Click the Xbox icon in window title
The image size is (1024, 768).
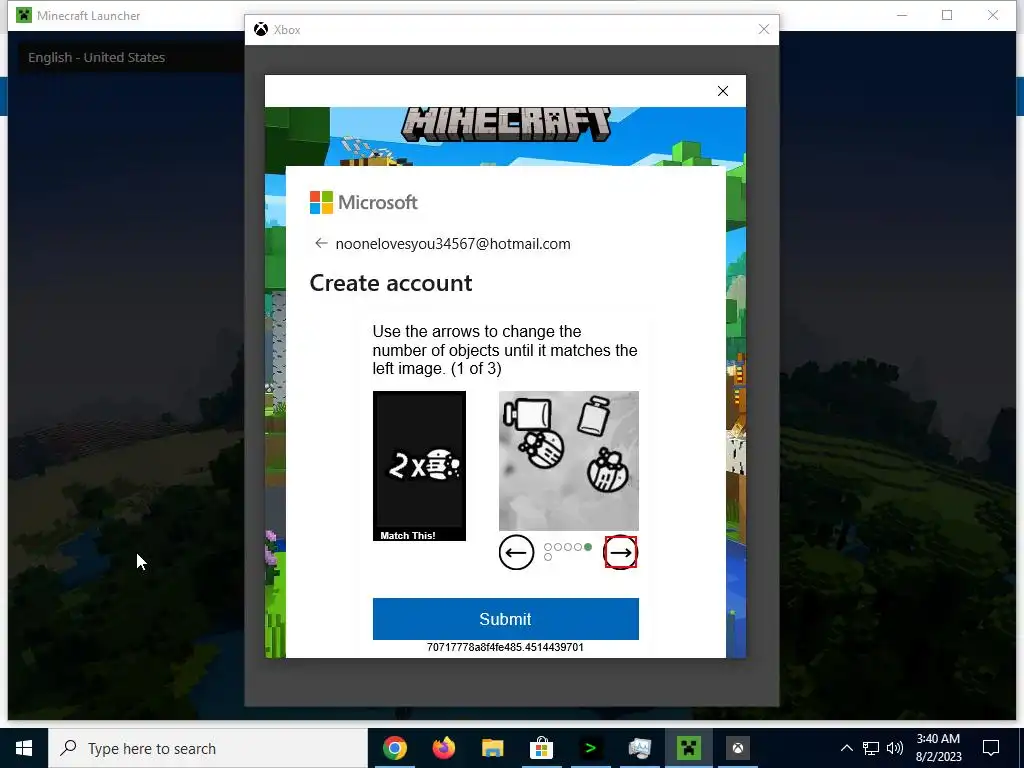(x=261, y=29)
